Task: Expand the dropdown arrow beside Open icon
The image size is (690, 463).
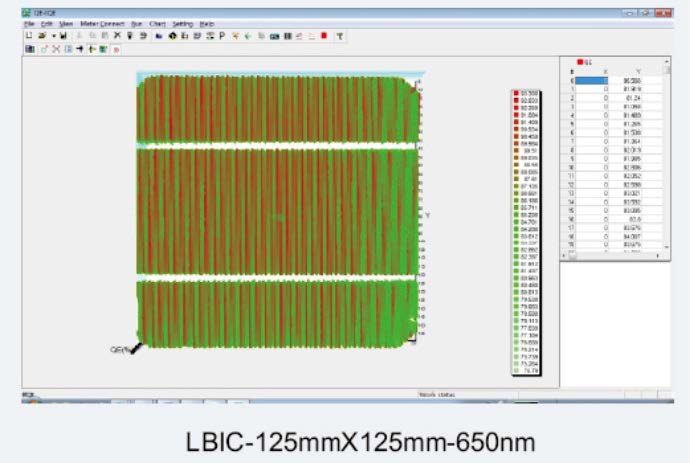Action: click(52, 35)
